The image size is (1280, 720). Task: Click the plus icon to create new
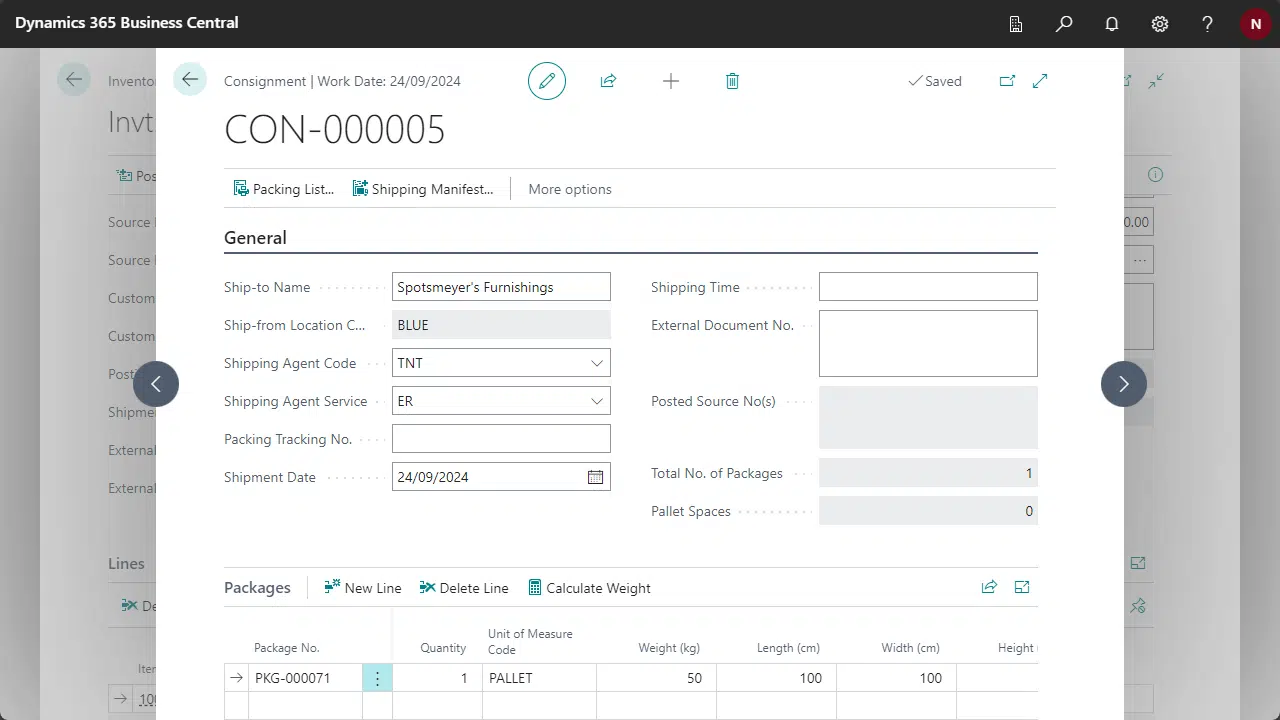671,81
